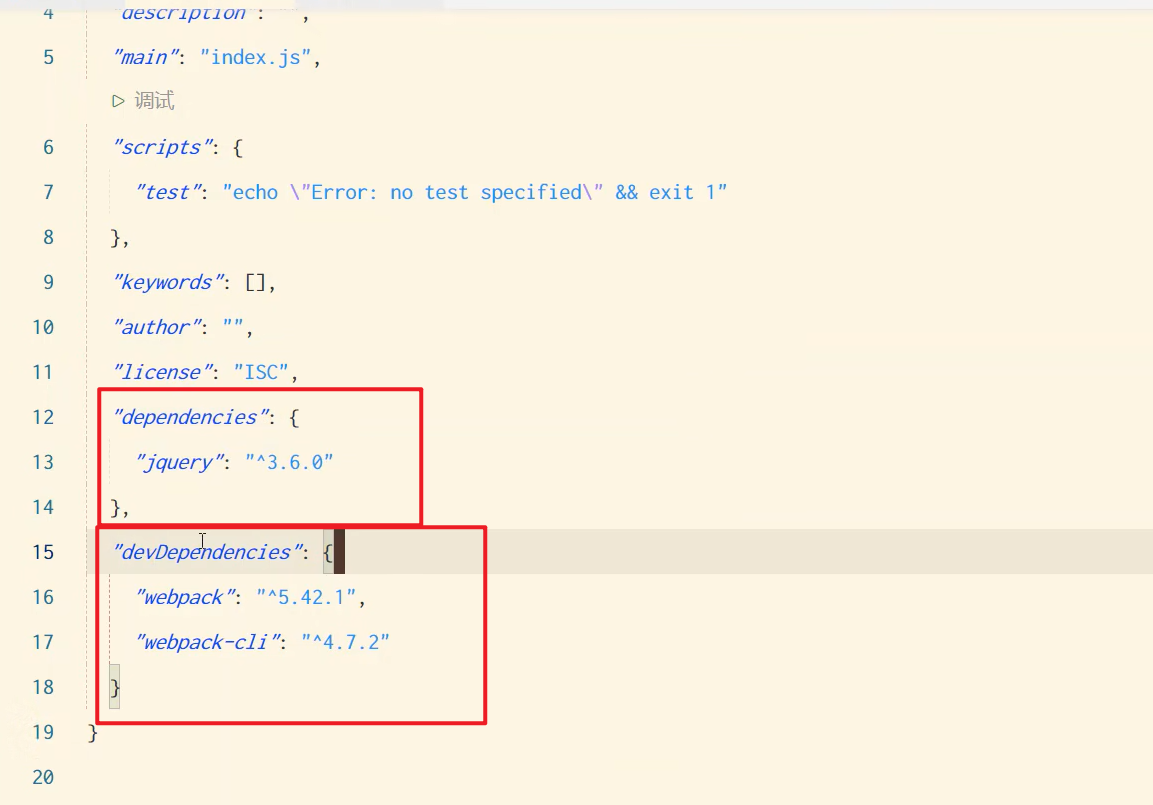1153x805 pixels.
Task: Click line number 20 in the gutter
Action: click(x=43, y=777)
